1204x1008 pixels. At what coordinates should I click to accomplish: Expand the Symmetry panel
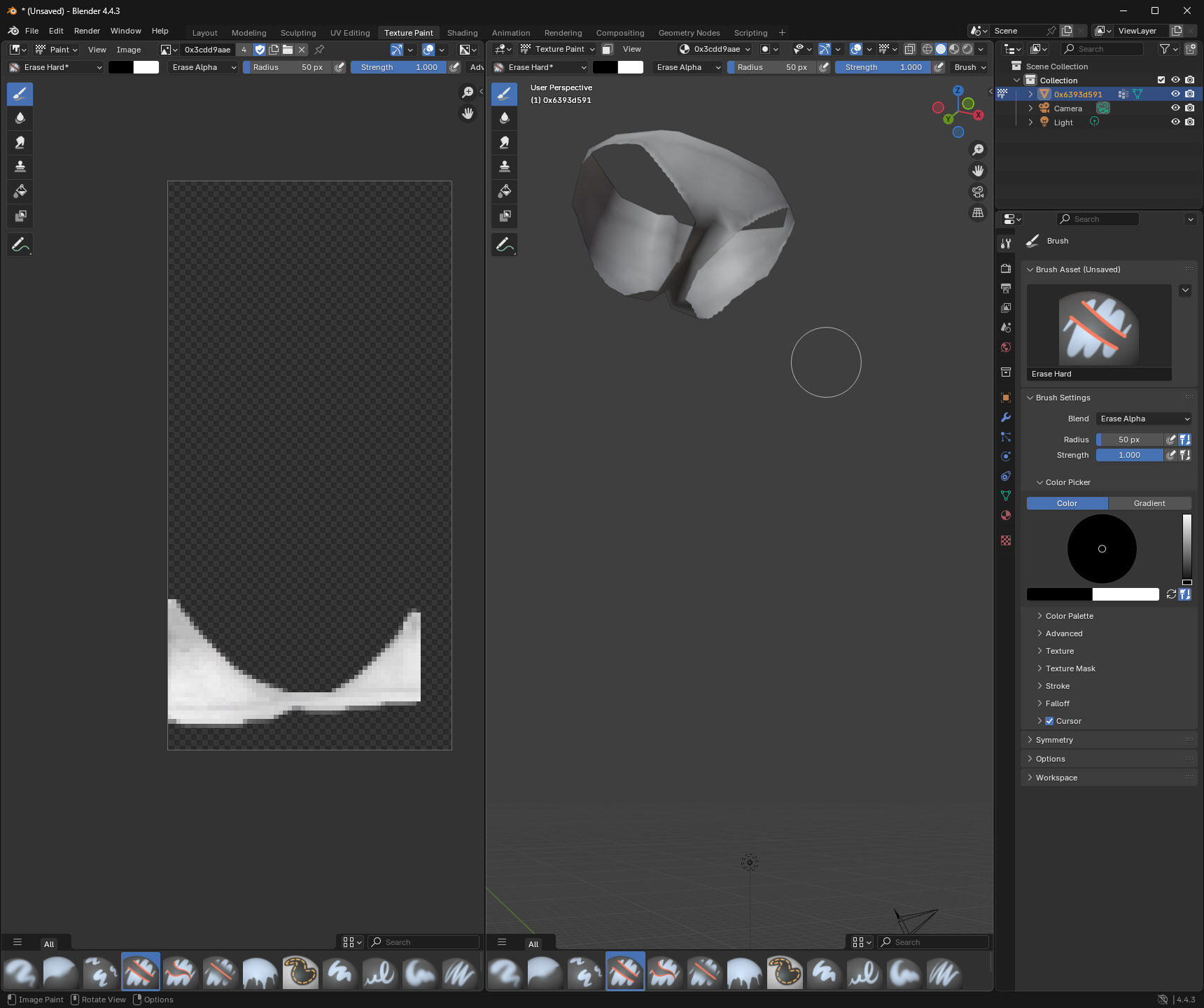1054,740
